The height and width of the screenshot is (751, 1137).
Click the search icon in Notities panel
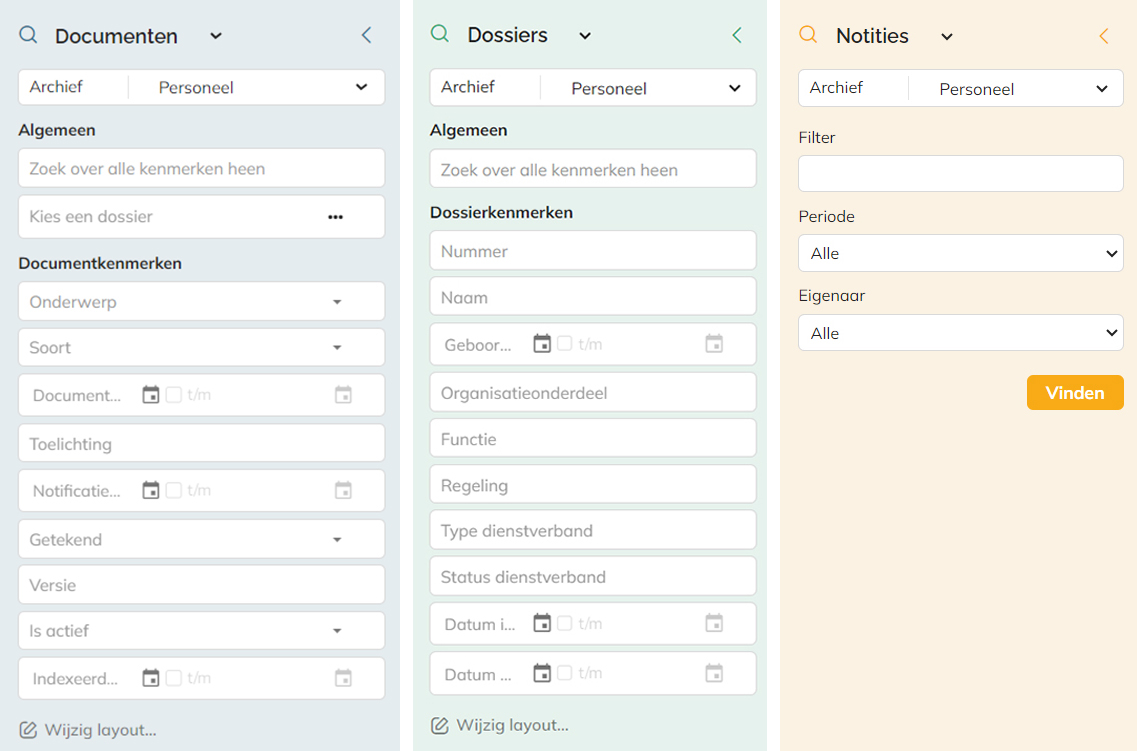pyautogui.click(x=808, y=34)
